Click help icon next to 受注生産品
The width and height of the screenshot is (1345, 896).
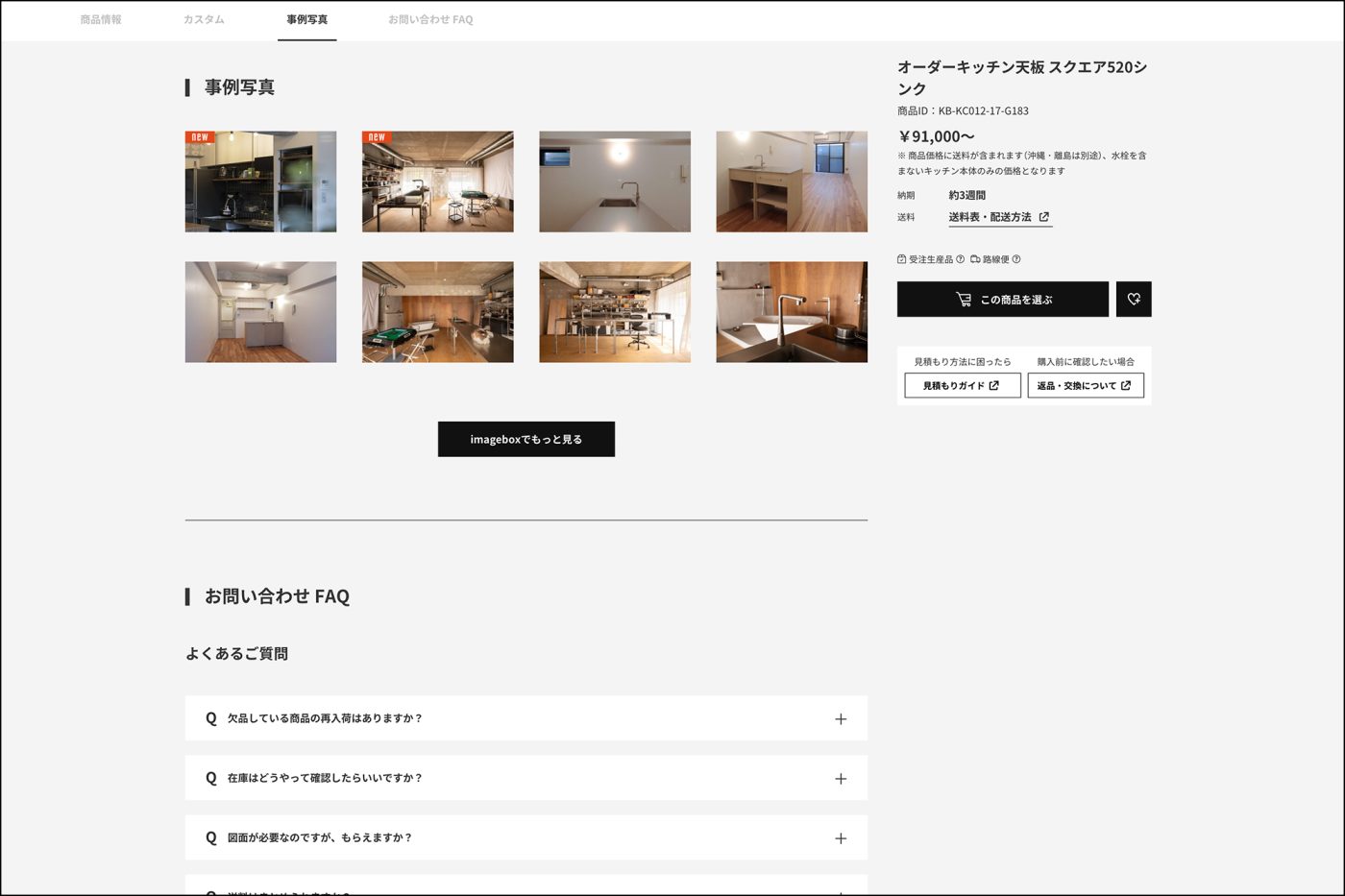[x=960, y=259]
